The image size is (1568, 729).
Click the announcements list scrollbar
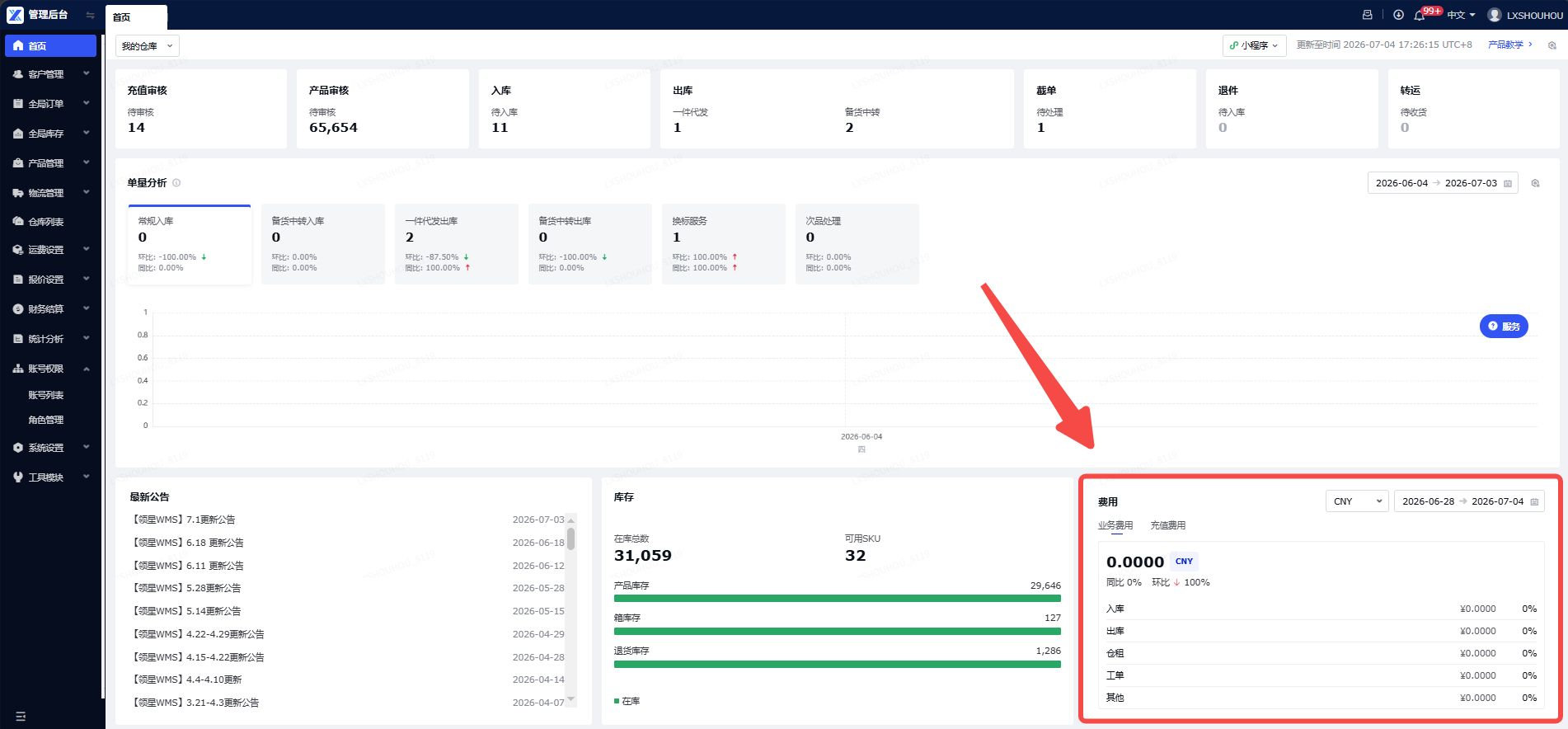[570, 539]
